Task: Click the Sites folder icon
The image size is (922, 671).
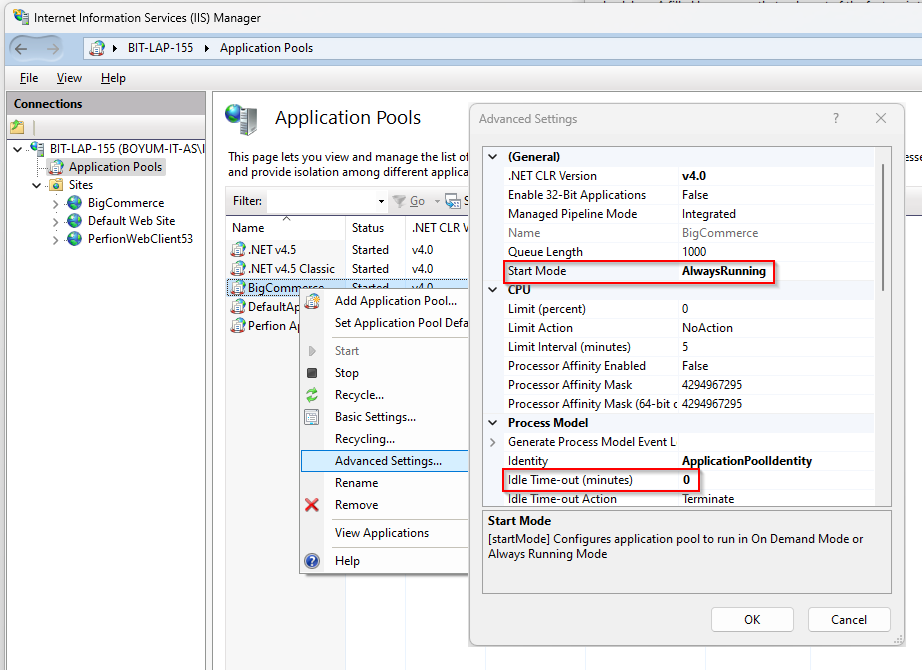Action: coord(56,185)
